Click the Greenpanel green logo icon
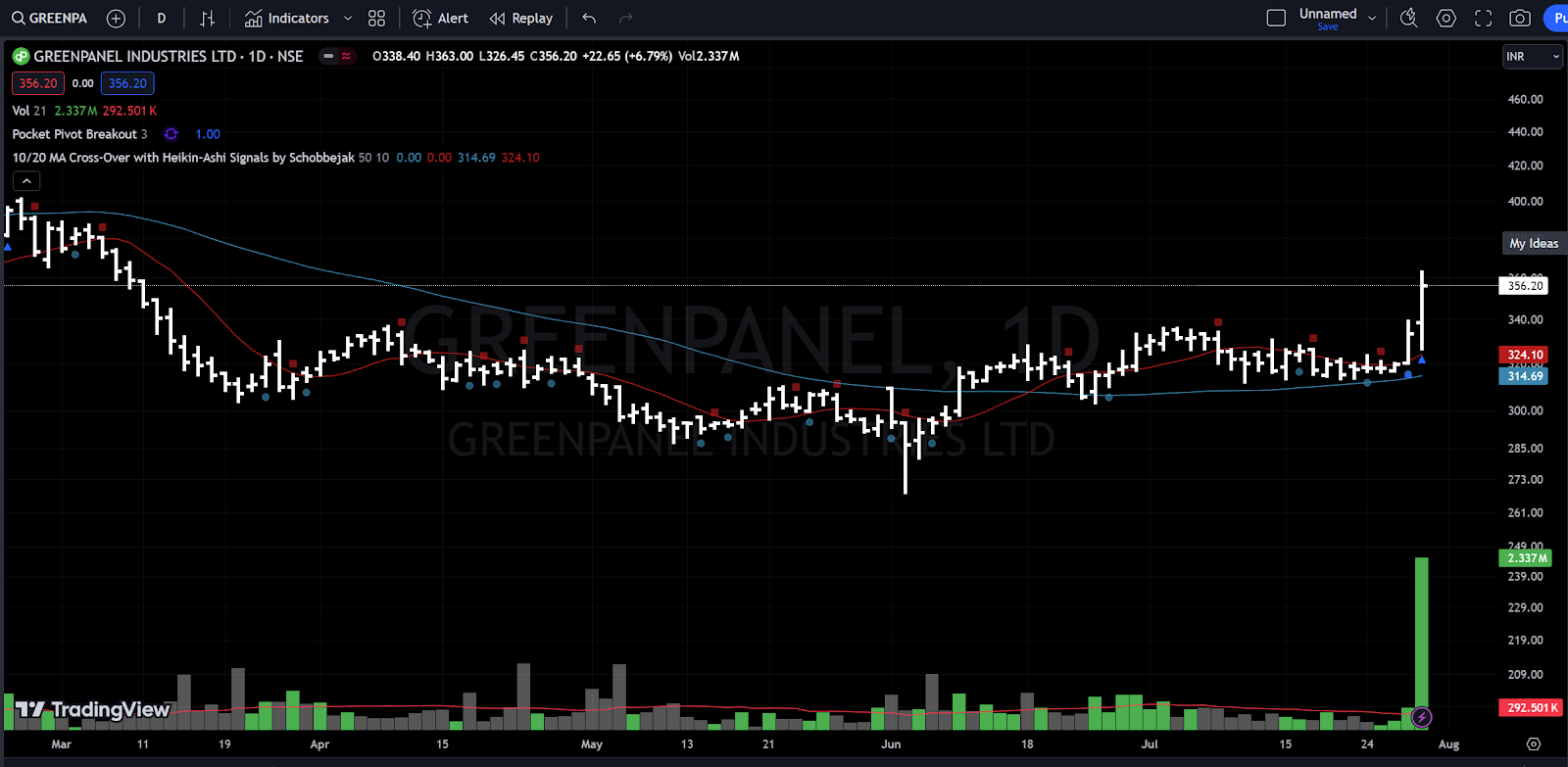1568x767 pixels. tap(21, 57)
